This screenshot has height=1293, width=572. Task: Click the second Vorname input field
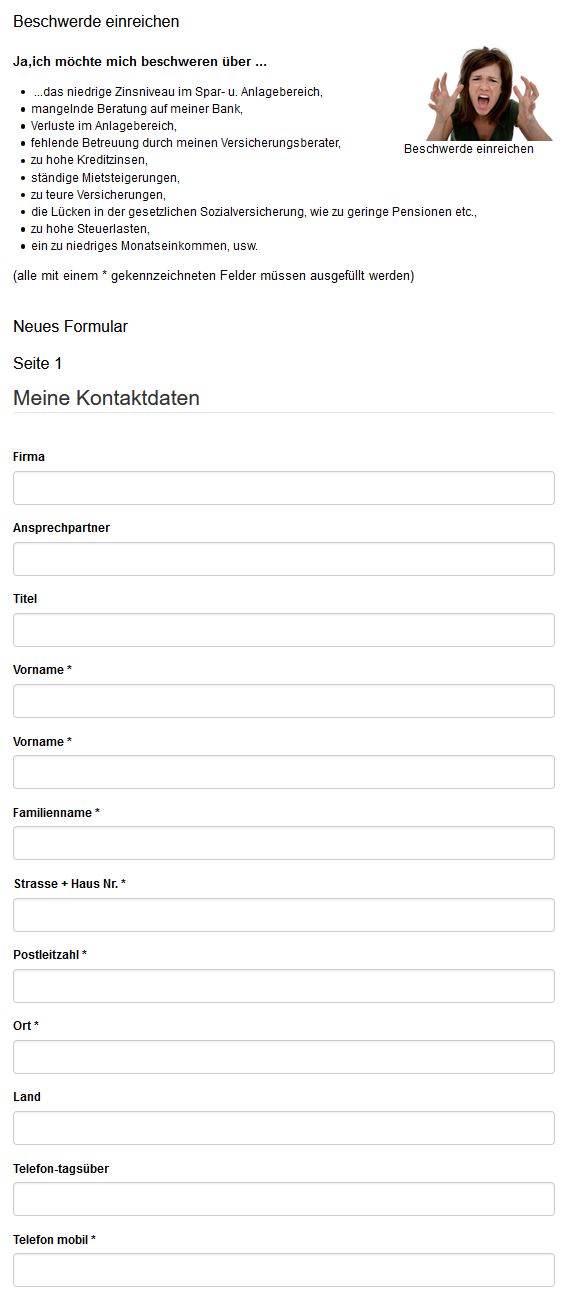pos(283,772)
